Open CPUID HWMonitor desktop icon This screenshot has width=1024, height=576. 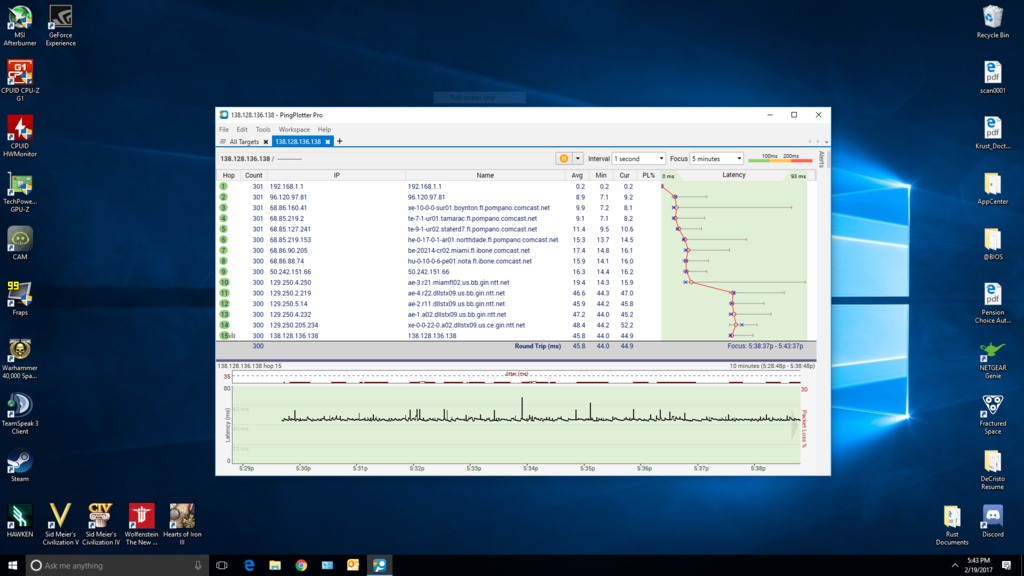(x=20, y=136)
